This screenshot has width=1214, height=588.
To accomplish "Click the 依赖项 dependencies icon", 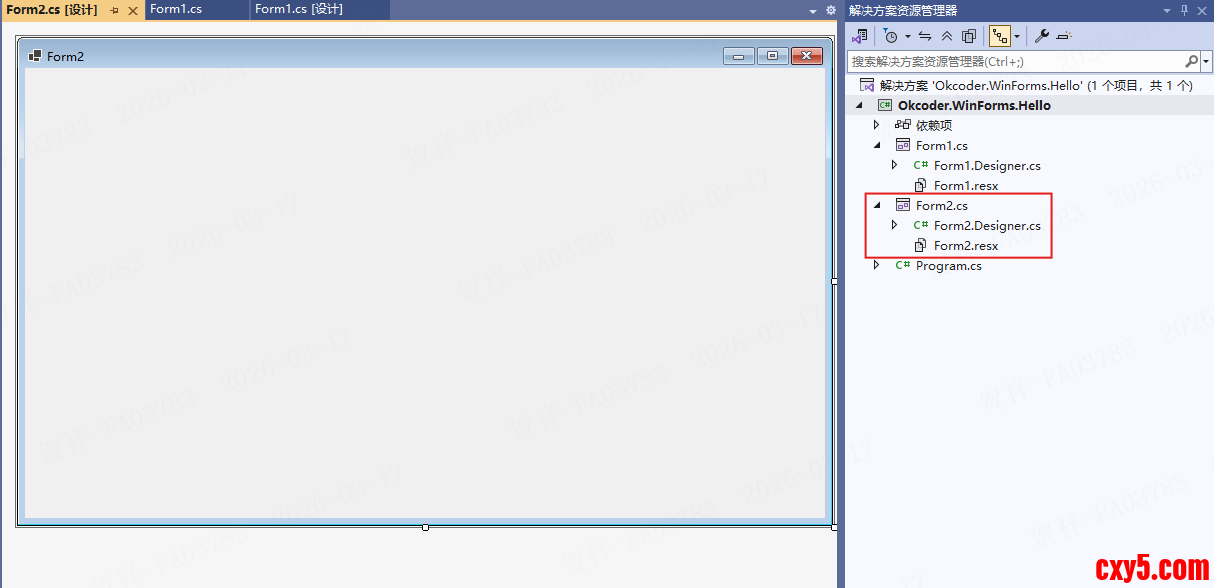I will 903,125.
